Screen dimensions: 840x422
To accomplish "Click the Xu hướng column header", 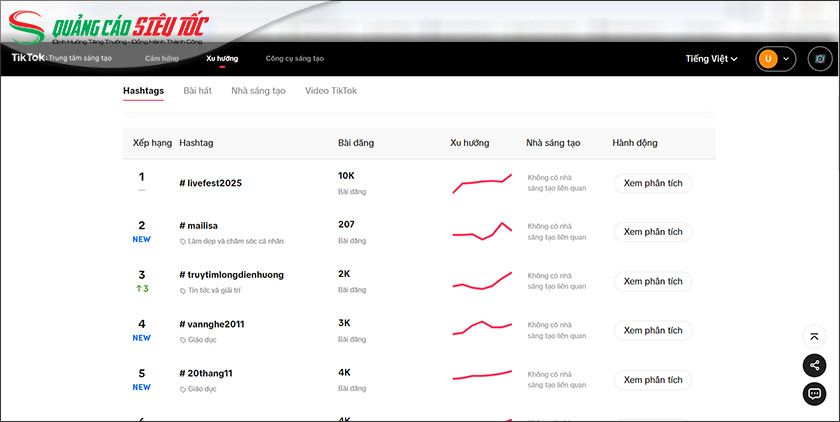I will (469, 143).
